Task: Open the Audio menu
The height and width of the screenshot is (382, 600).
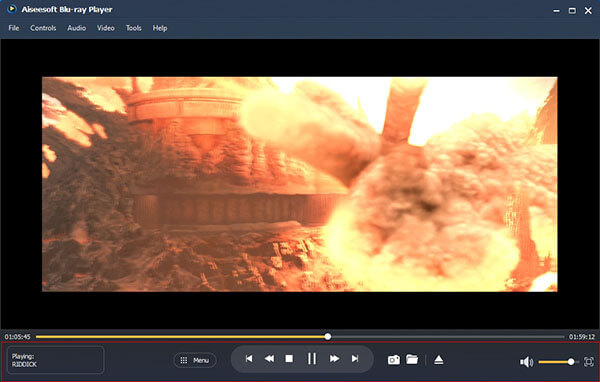Action: [x=77, y=28]
